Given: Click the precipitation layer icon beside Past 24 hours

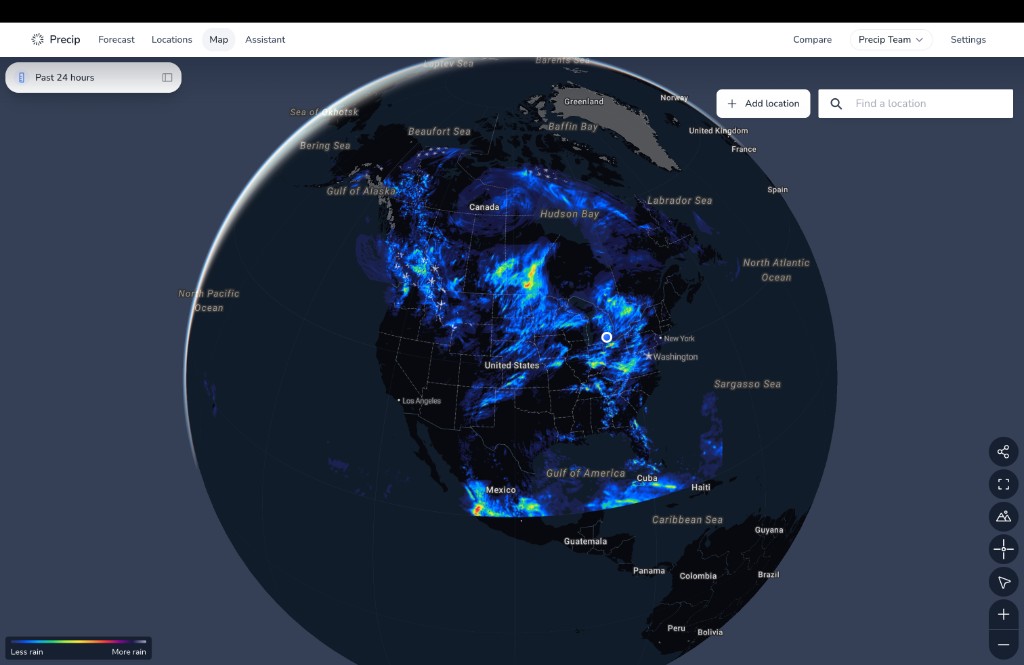Looking at the screenshot, I should point(22,78).
